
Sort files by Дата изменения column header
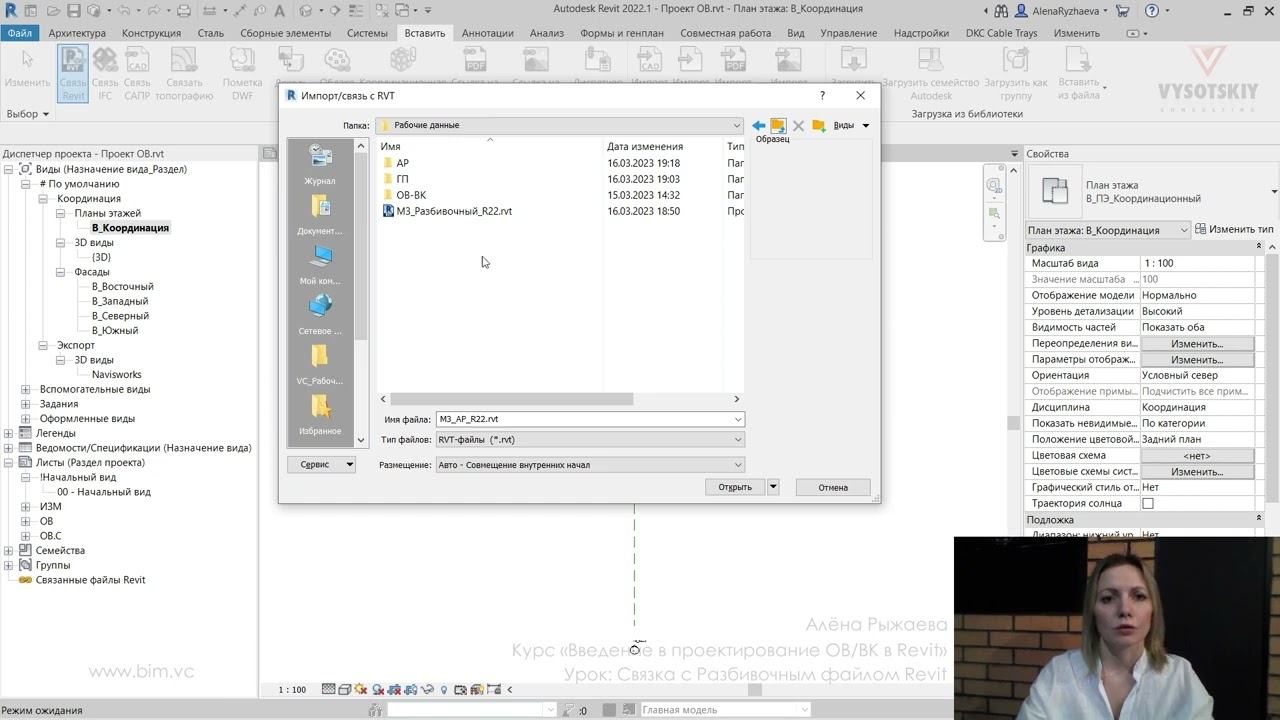click(x=645, y=147)
